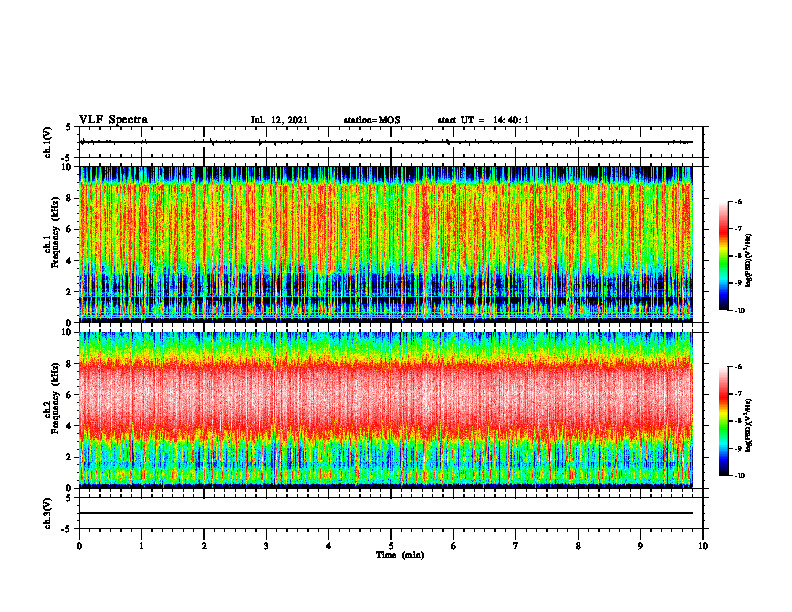
Task: Click the time axis tick label "8"
Action: click(x=578, y=546)
